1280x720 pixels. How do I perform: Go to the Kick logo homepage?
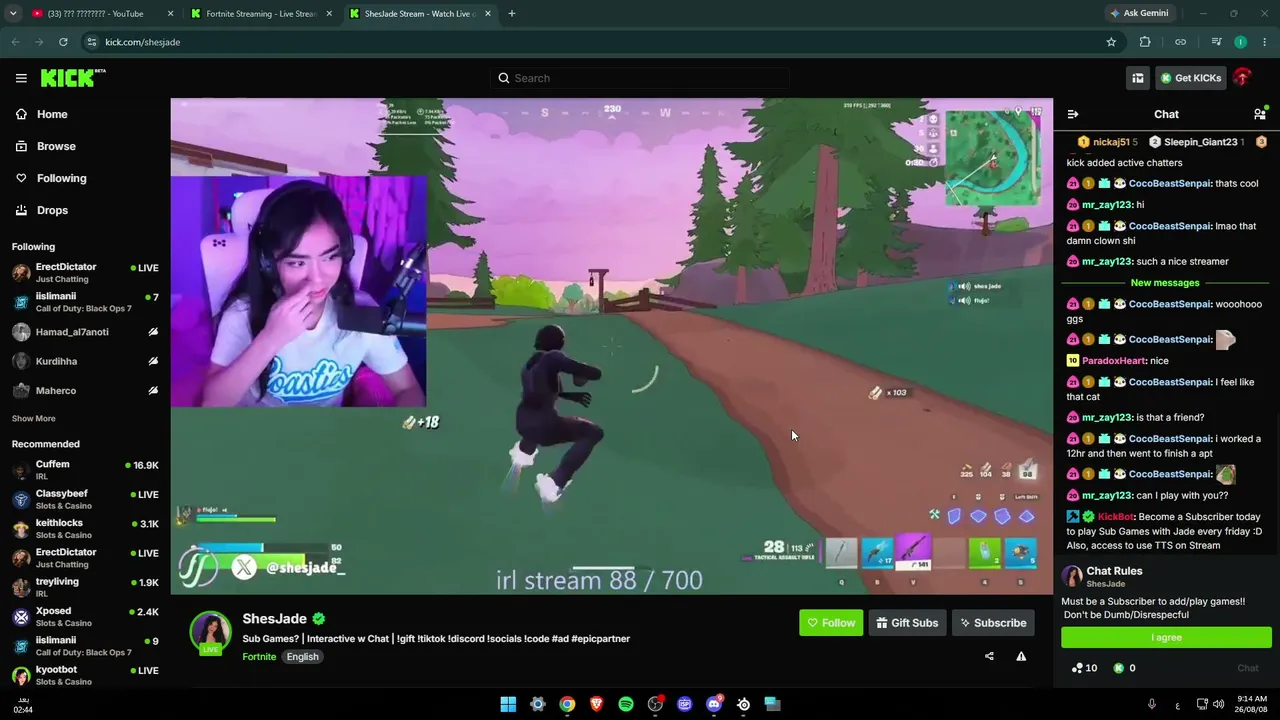pyautogui.click(x=73, y=78)
